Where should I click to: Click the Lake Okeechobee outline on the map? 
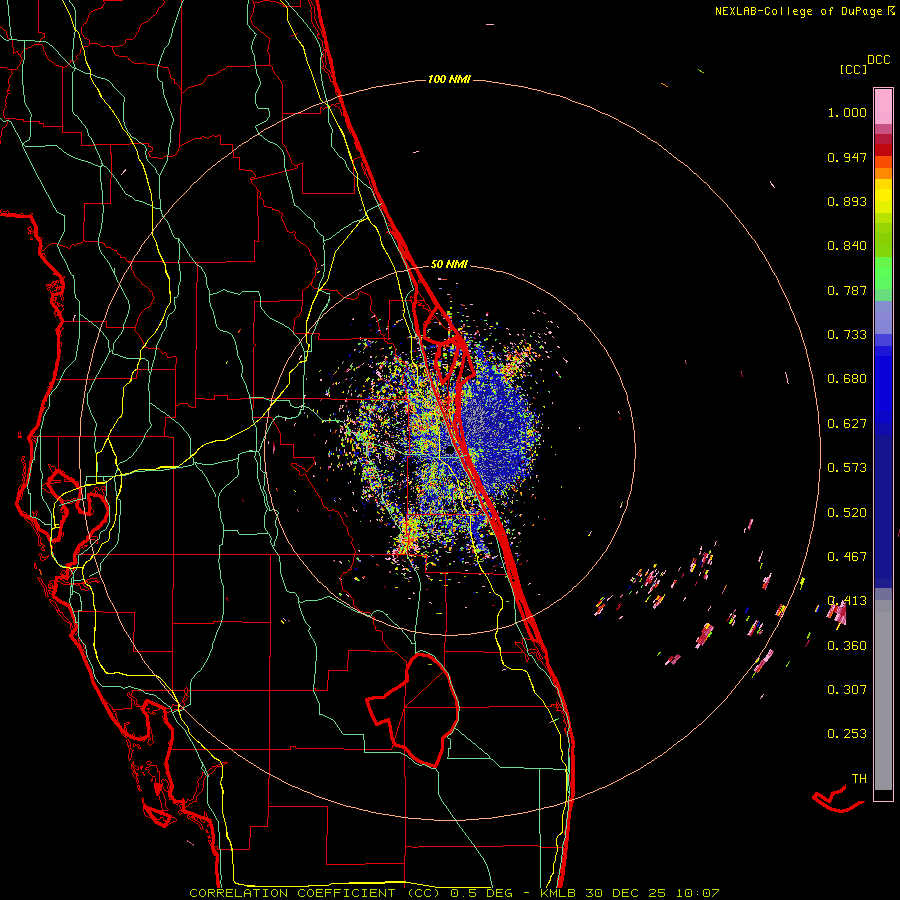(x=413, y=709)
